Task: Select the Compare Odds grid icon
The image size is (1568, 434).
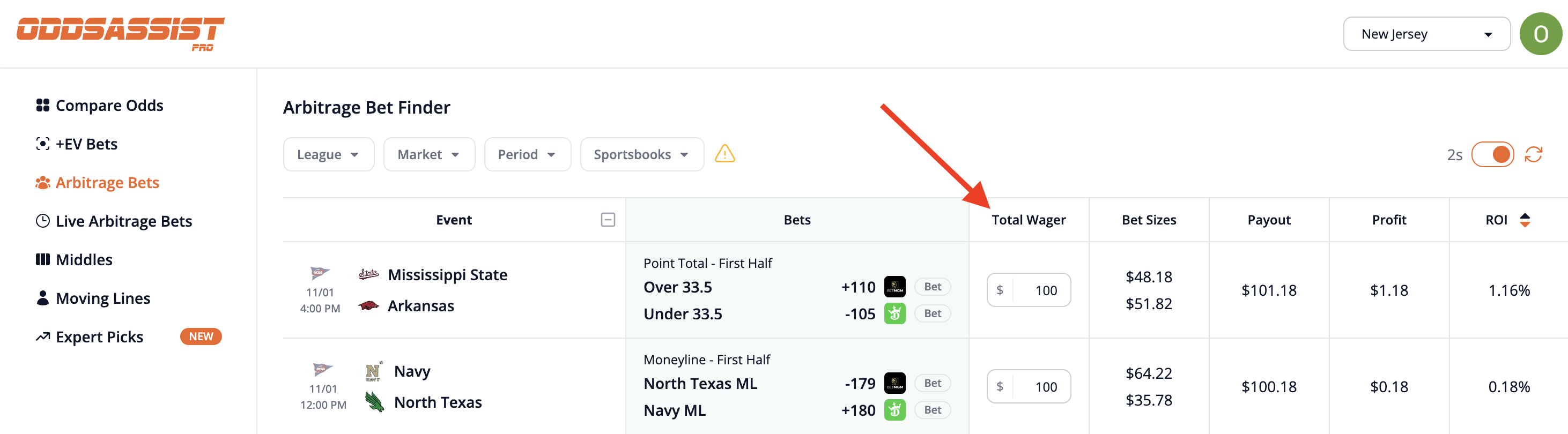Action: point(42,104)
